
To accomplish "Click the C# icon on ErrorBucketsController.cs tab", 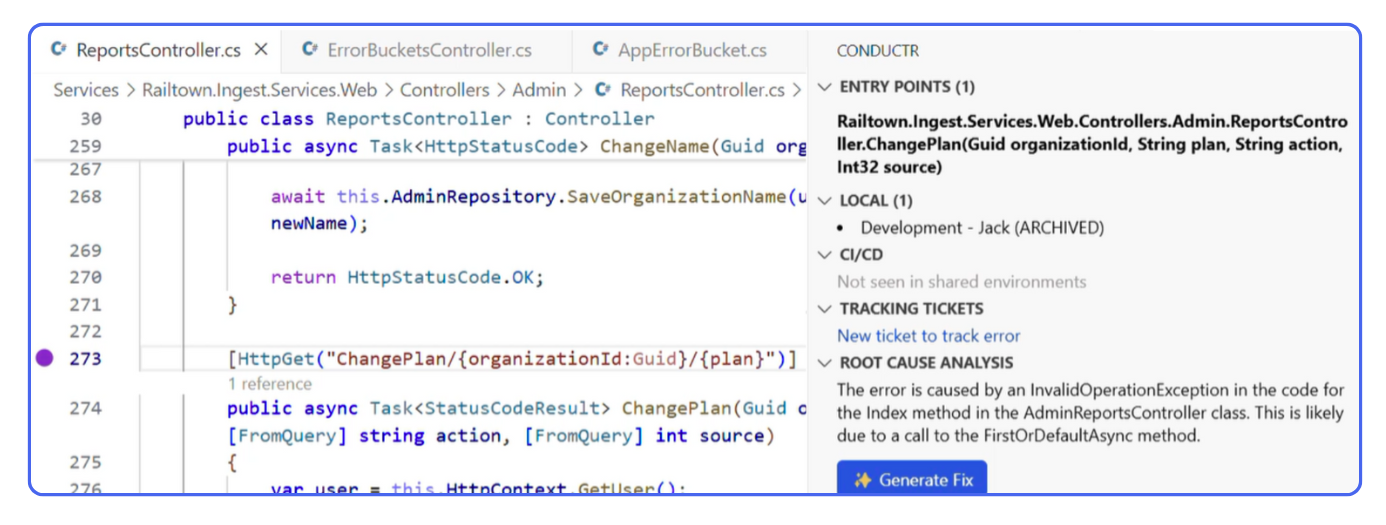I will pyautogui.click(x=310, y=49).
